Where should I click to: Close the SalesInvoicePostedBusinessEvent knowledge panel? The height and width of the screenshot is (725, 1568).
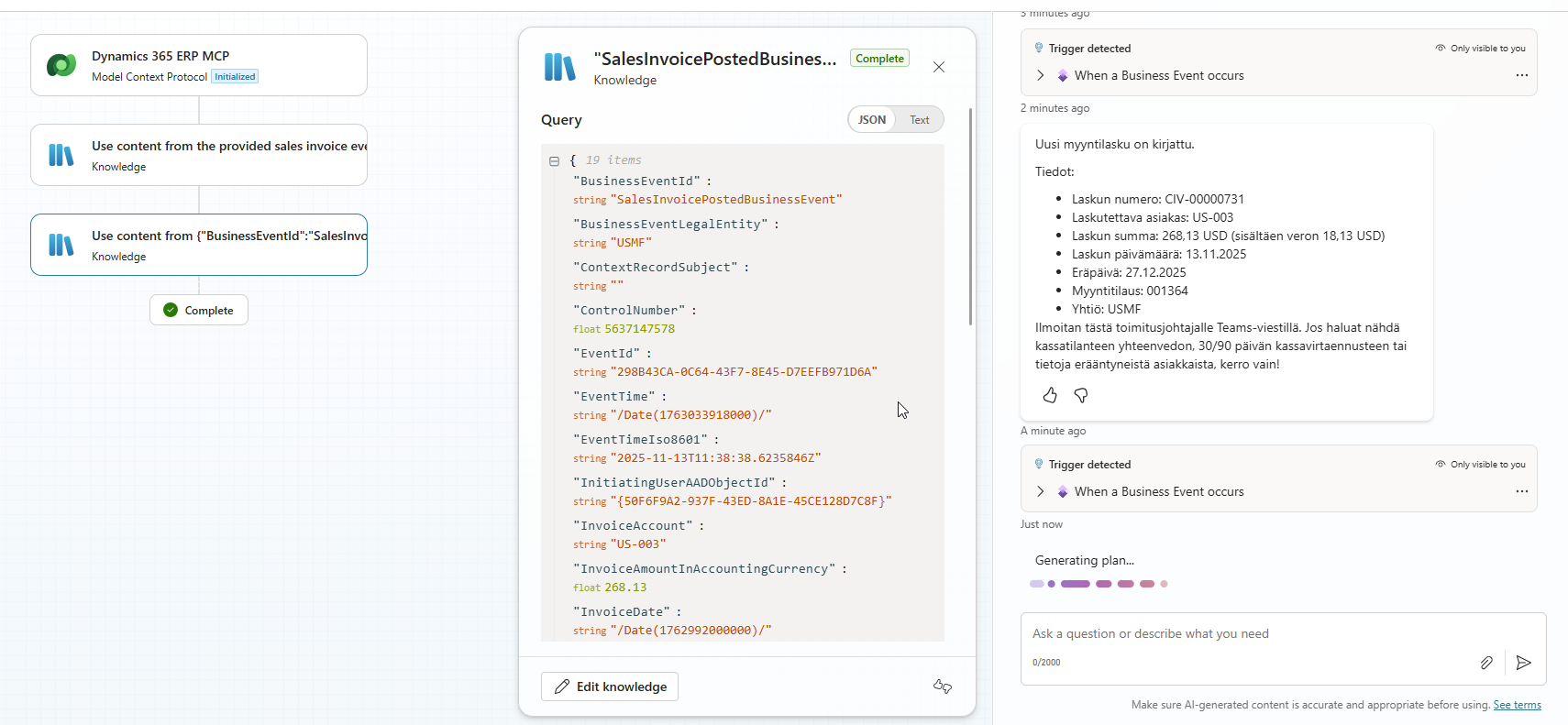click(x=938, y=67)
